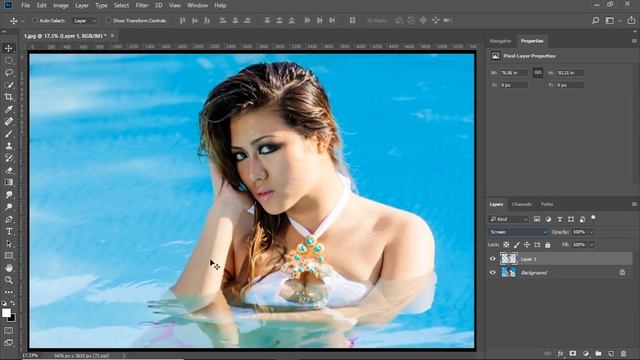
Task: Open the Window menu
Action: coord(197,5)
